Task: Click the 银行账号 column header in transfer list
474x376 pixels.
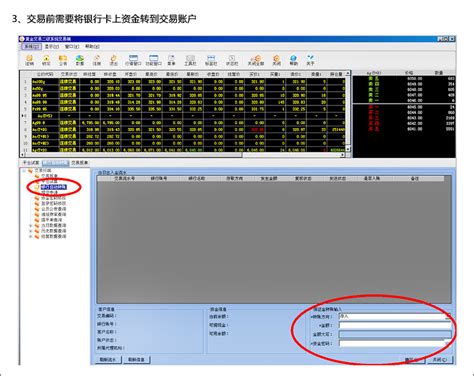Action: point(159,179)
